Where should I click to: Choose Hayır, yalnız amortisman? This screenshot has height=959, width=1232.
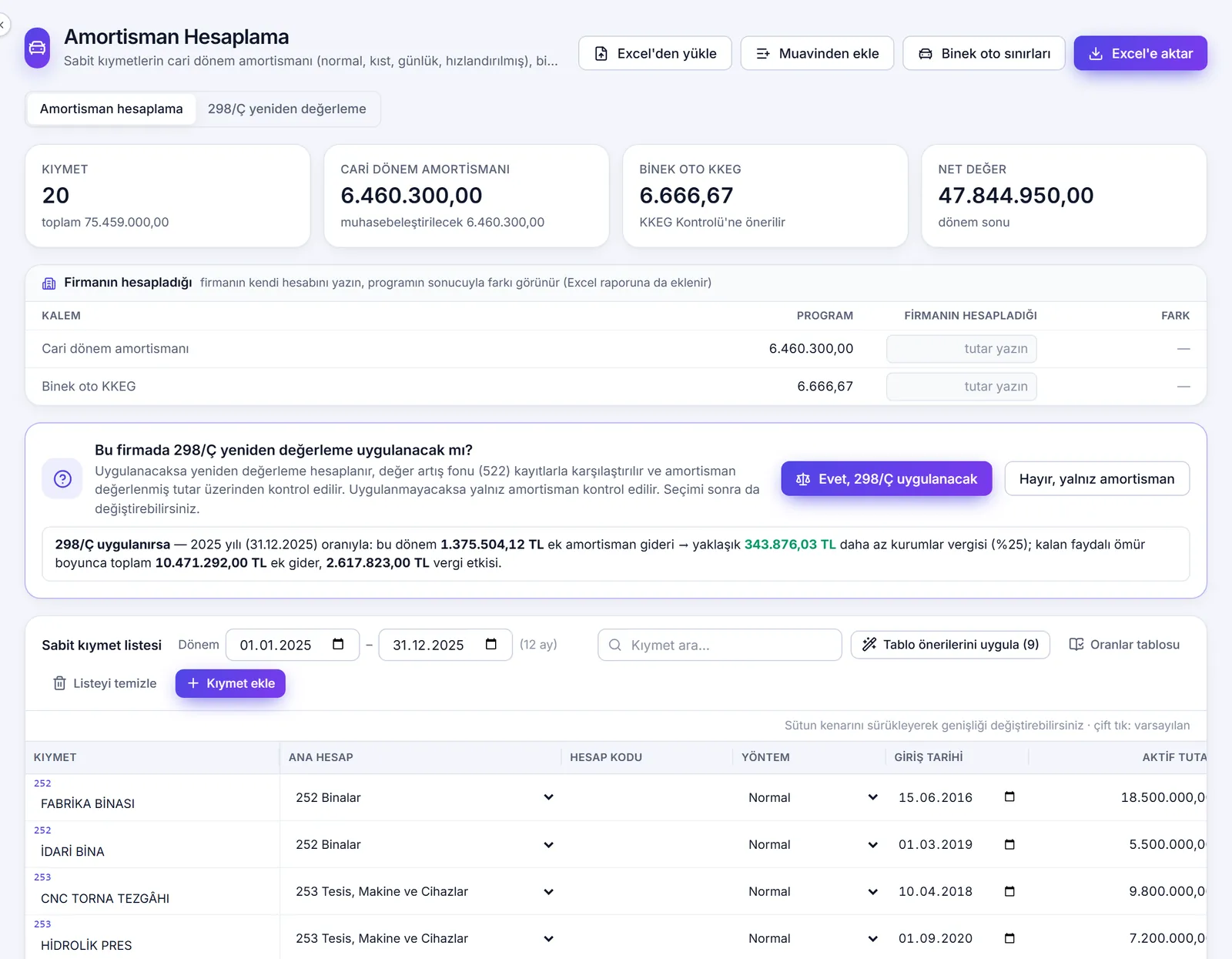[x=1096, y=478]
